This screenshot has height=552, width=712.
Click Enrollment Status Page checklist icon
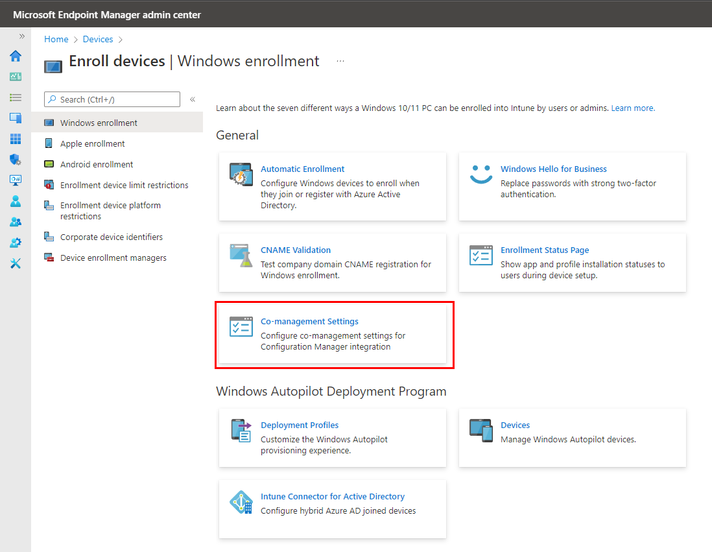481,255
